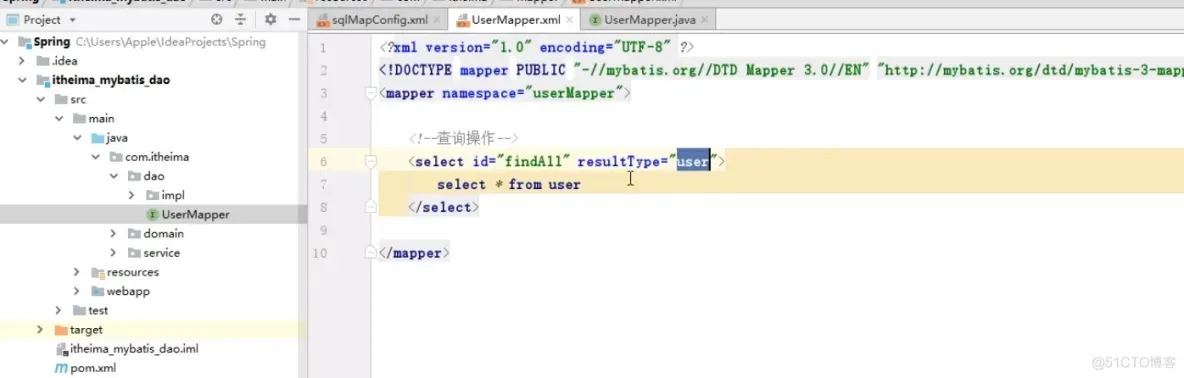
Task: Open the UserMapper.java tab
Action: click(x=649, y=20)
